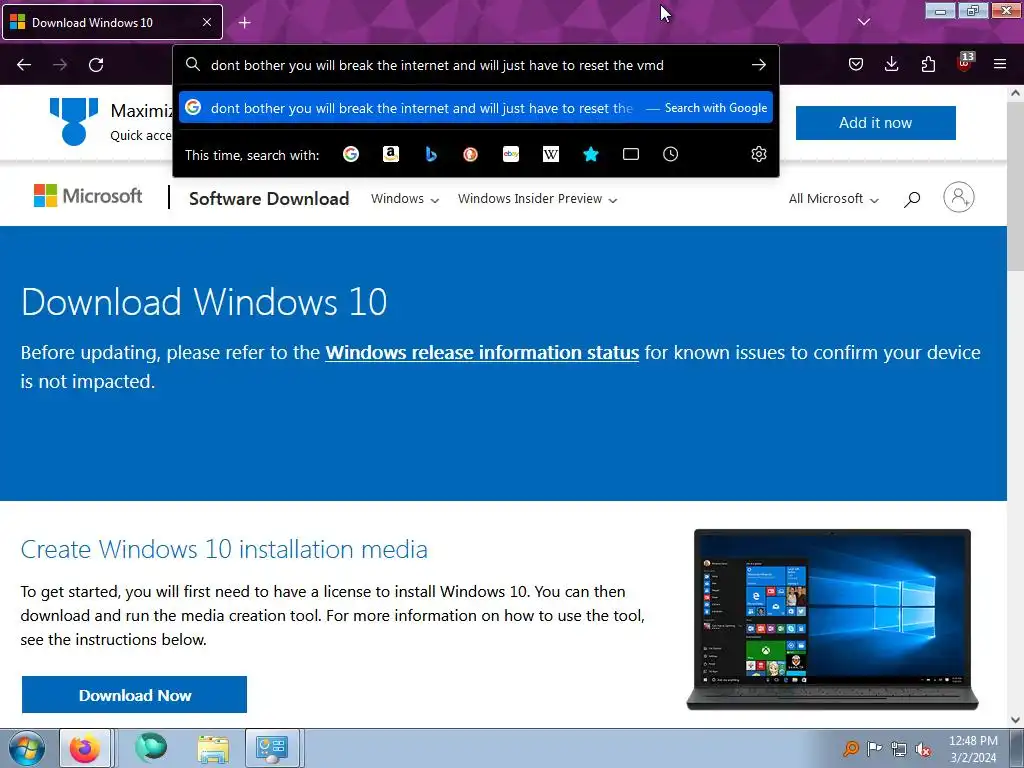Search in open Tabs icon
Image resolution: width=1024 pixels, height=768 pixels.
[630, 154]
